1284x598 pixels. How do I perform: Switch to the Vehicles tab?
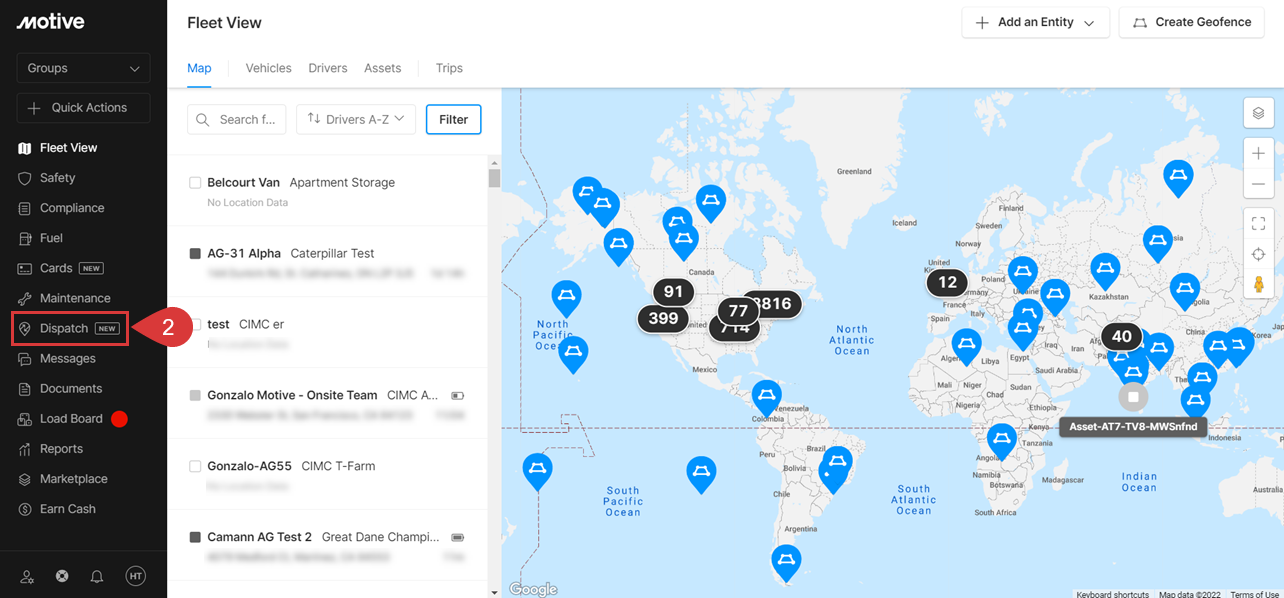click(x=268, y=68)
